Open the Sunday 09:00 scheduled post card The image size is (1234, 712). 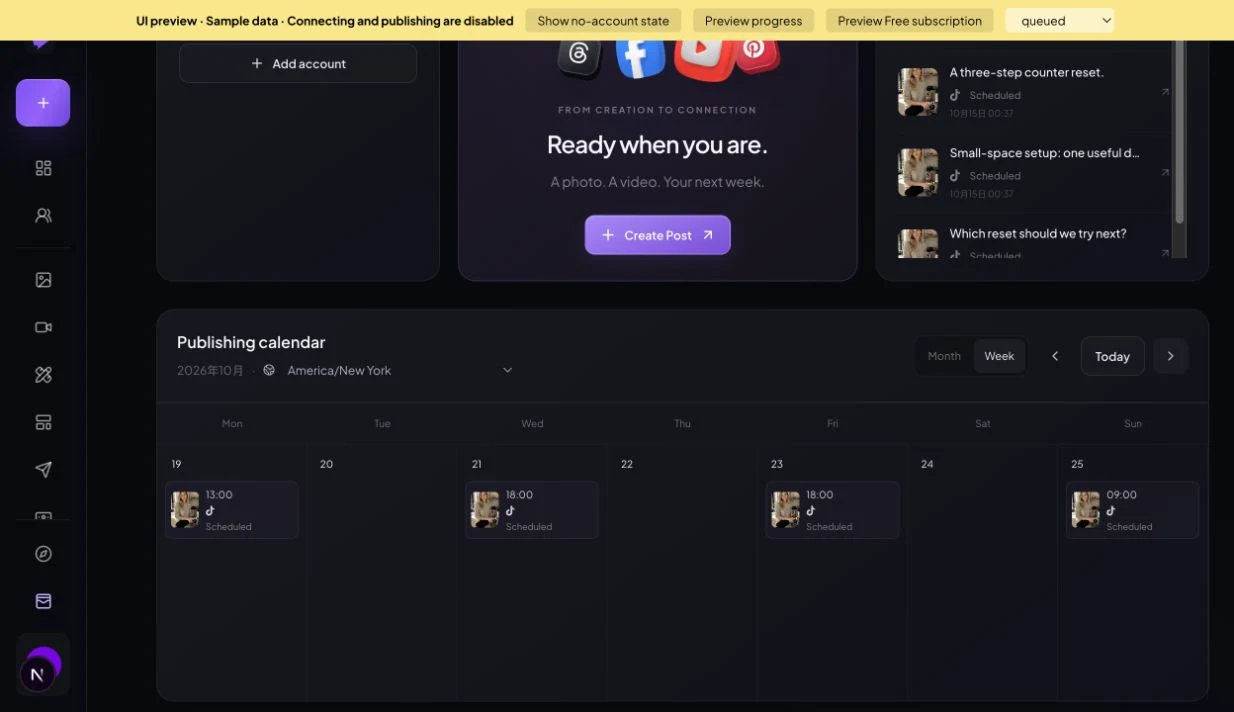(1132, 510)
